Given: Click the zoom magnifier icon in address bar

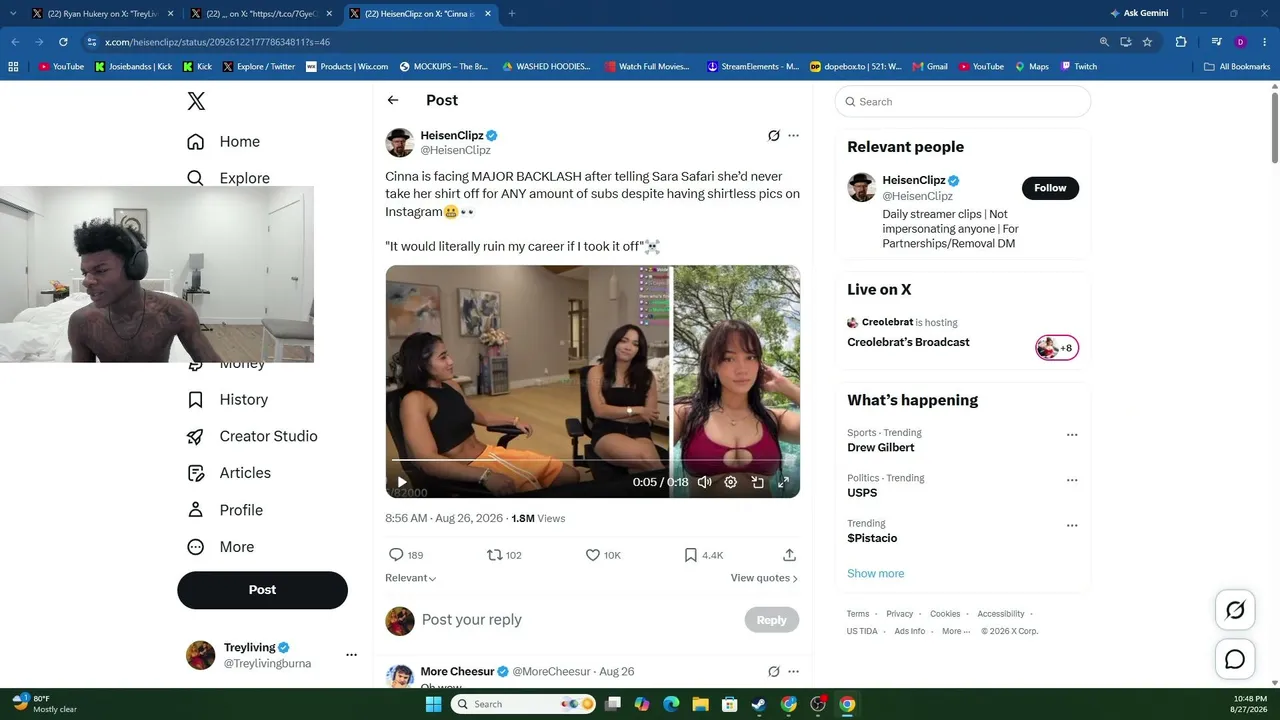Looking at the screenshot, I should click(x=1104, y=42).
